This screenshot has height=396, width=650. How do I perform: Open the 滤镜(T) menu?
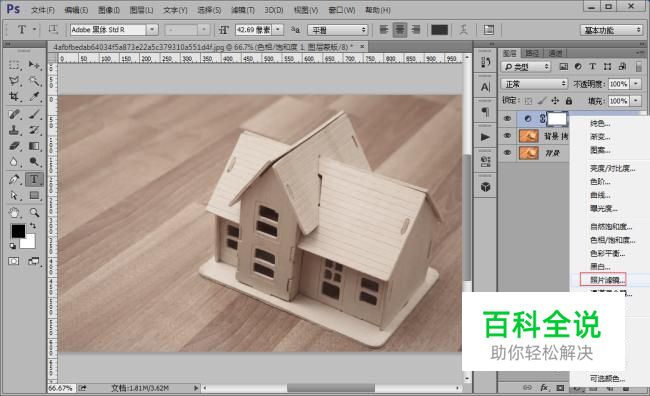pyautogui.click(x=243, y=10)
